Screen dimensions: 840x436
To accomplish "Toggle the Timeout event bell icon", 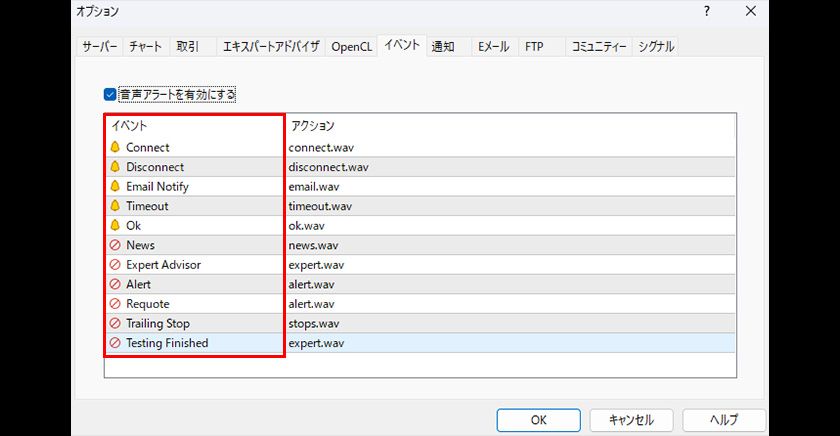I will (115, 206).
